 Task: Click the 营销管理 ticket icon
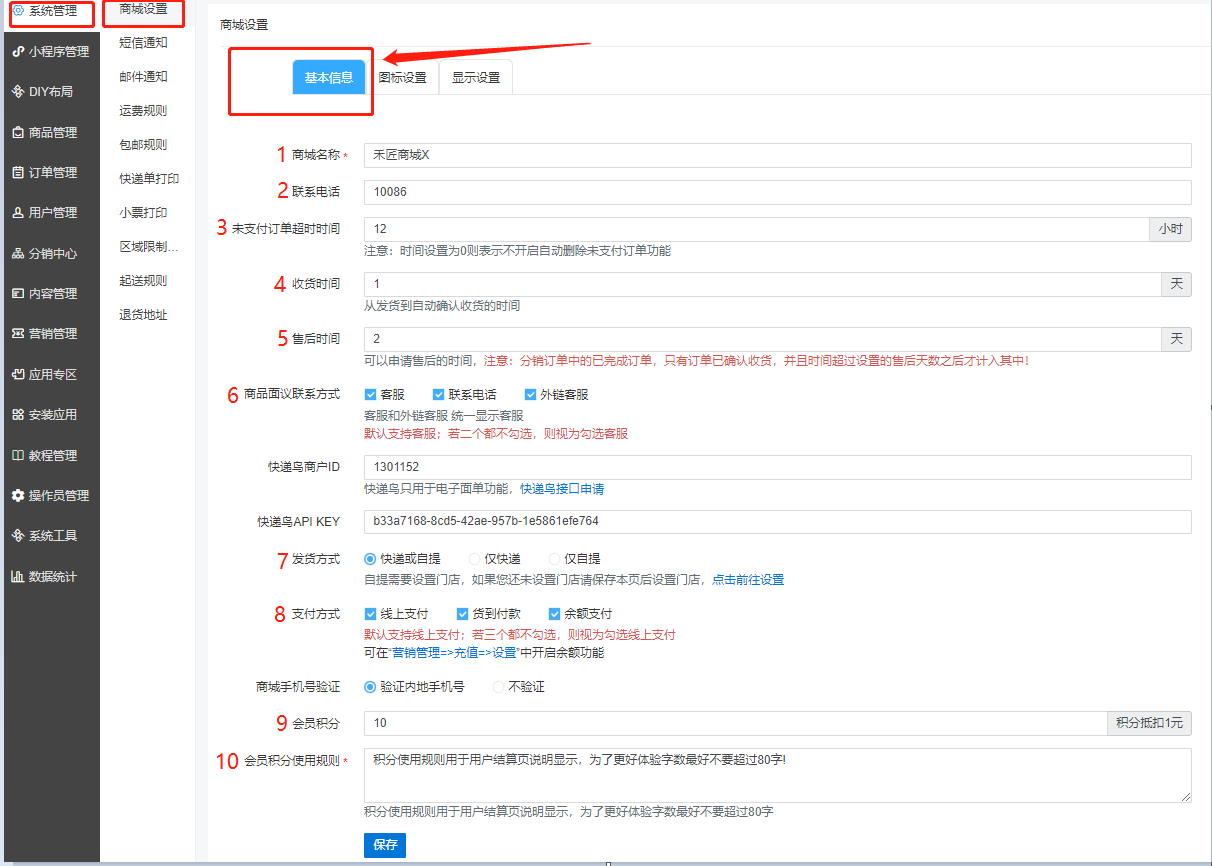tap(18, 333)
